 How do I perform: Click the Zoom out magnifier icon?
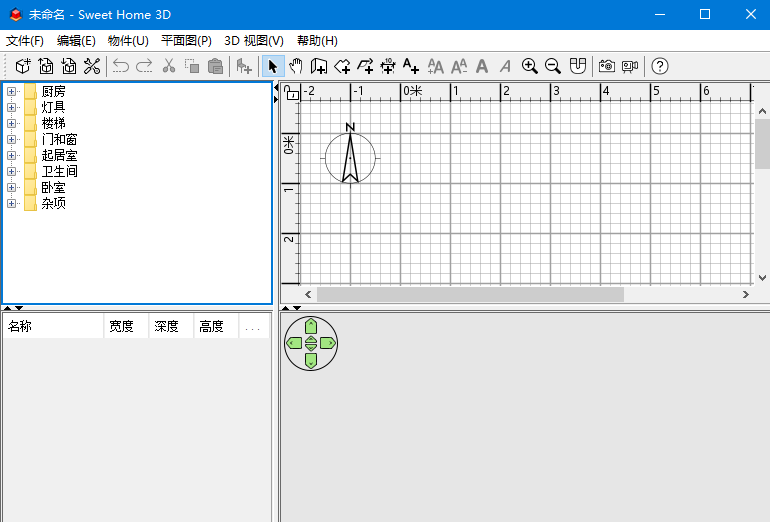click(553, 66)
